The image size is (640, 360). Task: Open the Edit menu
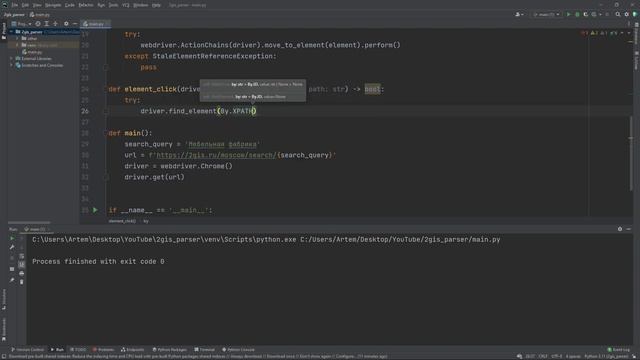pos(25,5)
